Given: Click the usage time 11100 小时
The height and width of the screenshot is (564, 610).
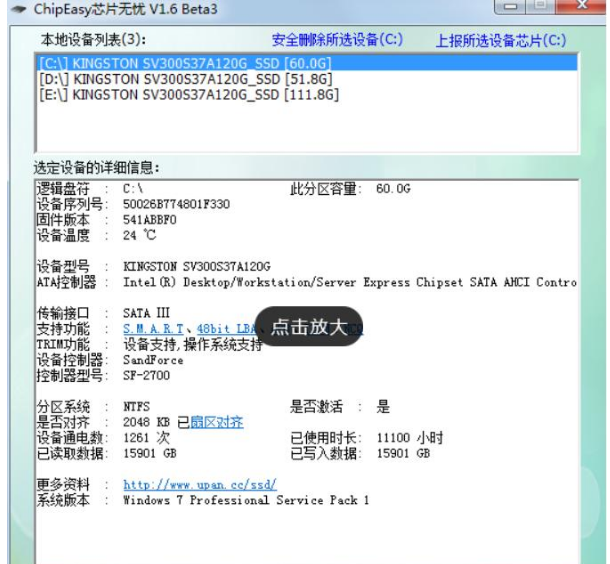Looking at the screenshot, I should click(410, 438).
